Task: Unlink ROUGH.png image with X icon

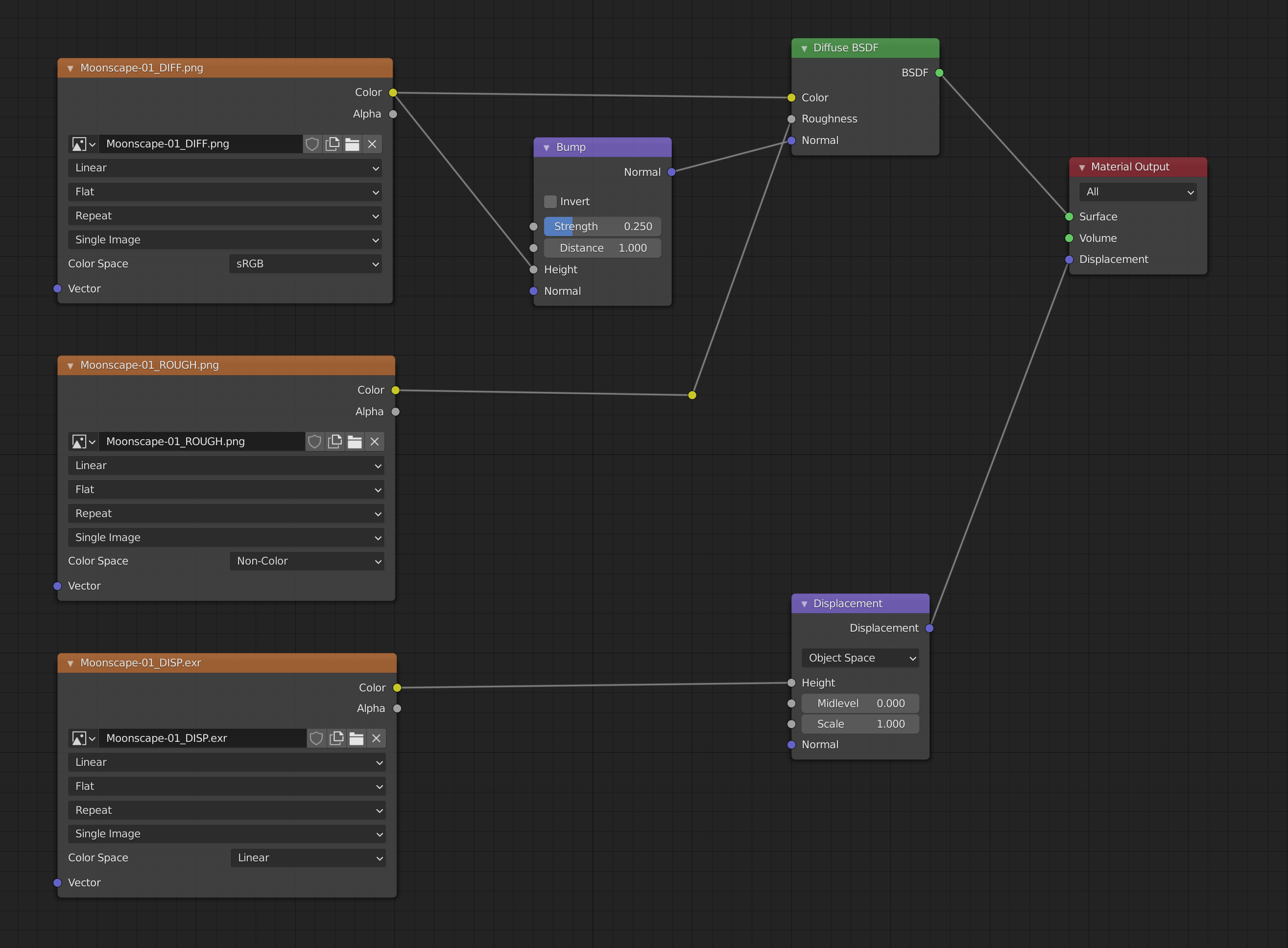Action: (x=374, y=441)
